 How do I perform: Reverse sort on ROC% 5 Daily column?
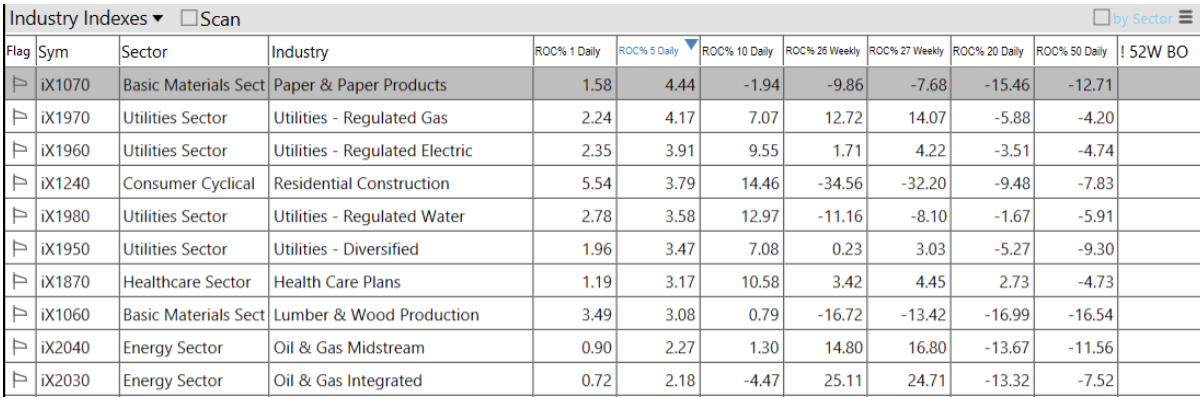656,52
